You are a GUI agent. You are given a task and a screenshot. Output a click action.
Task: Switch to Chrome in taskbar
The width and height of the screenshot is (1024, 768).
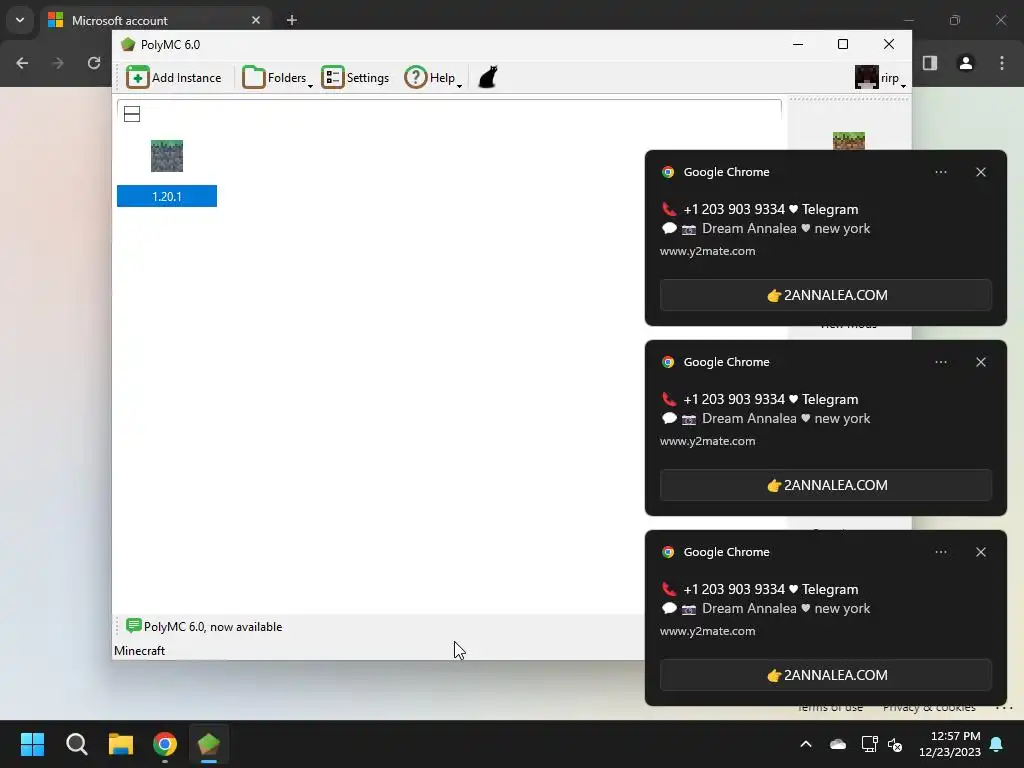pyautogui.click(x=165, y=744)
